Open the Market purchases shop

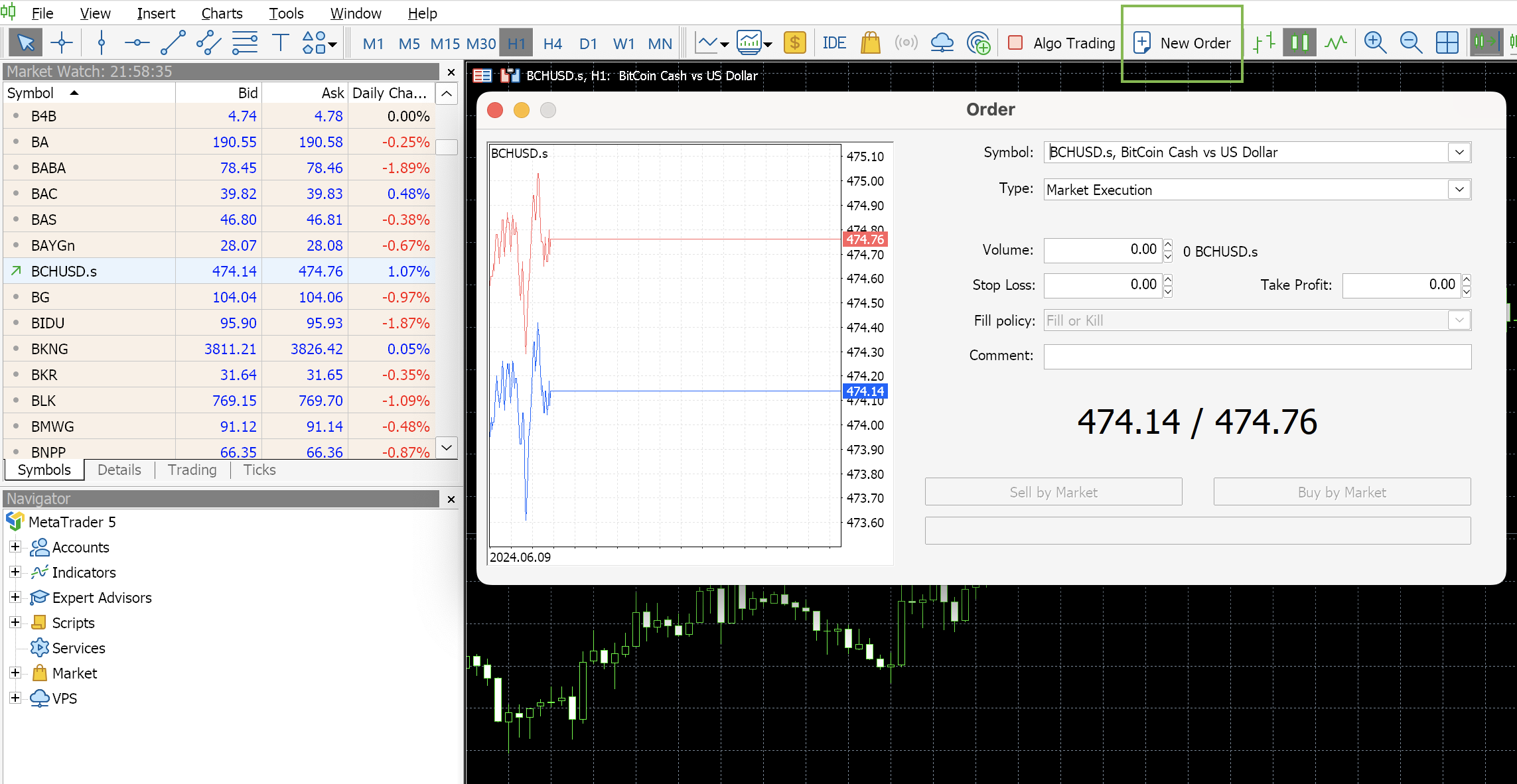(870, 42)
